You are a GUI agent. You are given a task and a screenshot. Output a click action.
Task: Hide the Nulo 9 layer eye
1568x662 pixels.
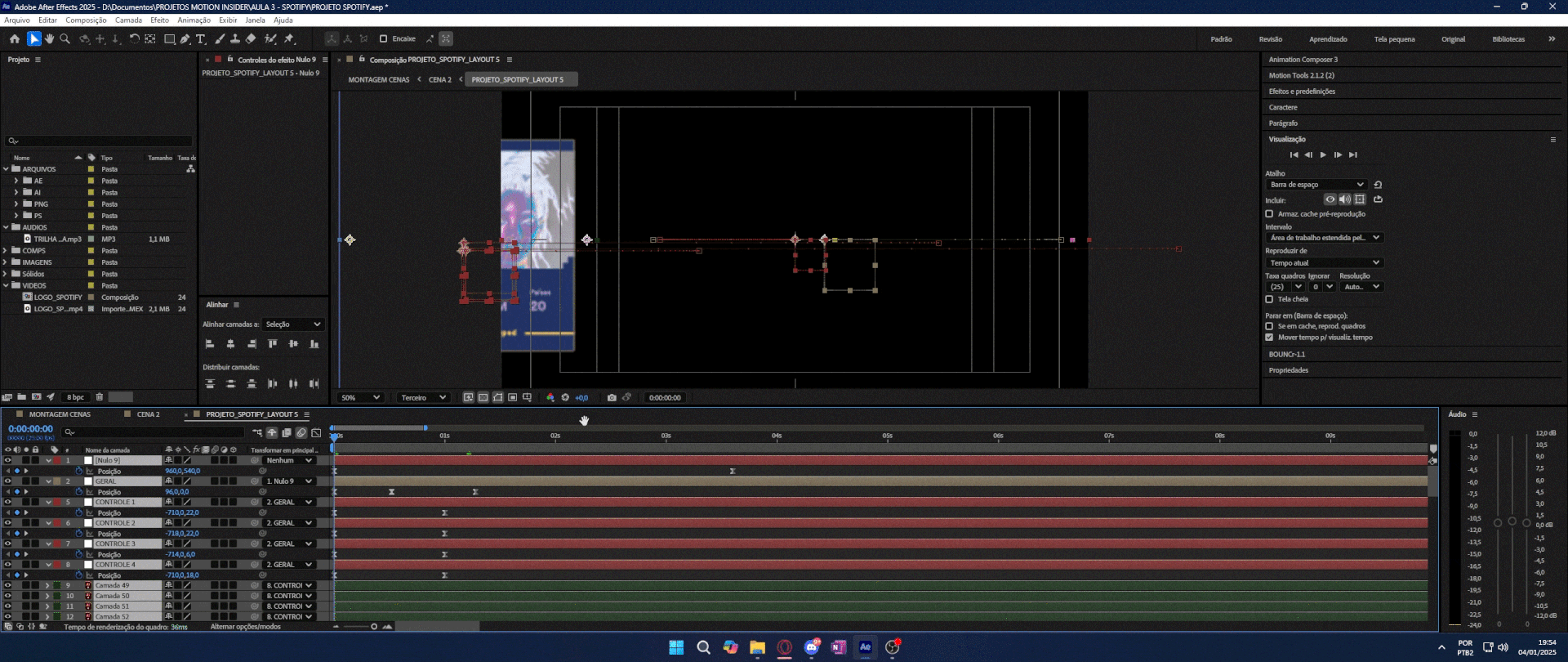pyautogui.click(x=7, y=460)
